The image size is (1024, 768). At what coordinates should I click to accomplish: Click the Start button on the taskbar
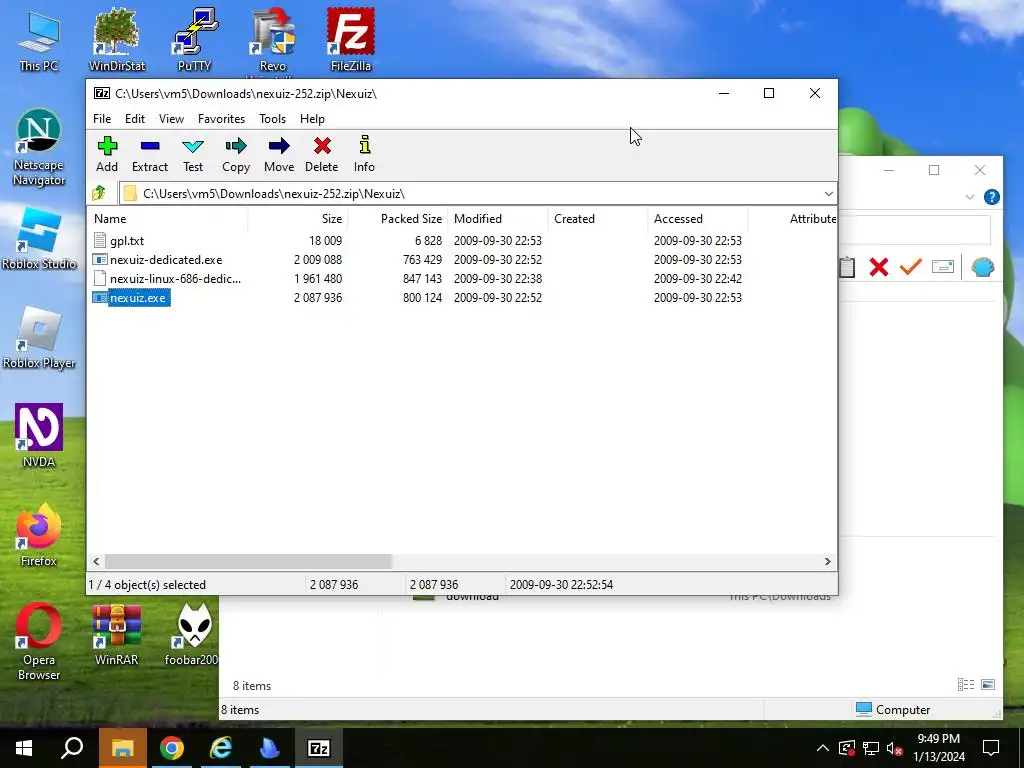coord(24,748)
